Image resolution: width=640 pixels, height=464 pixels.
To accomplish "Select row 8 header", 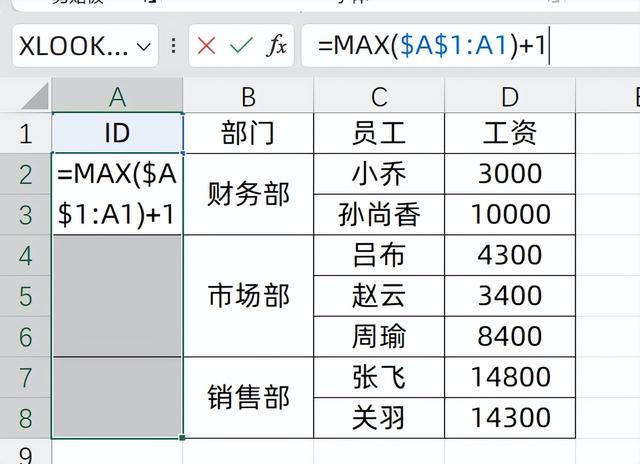I will [25, 418].
